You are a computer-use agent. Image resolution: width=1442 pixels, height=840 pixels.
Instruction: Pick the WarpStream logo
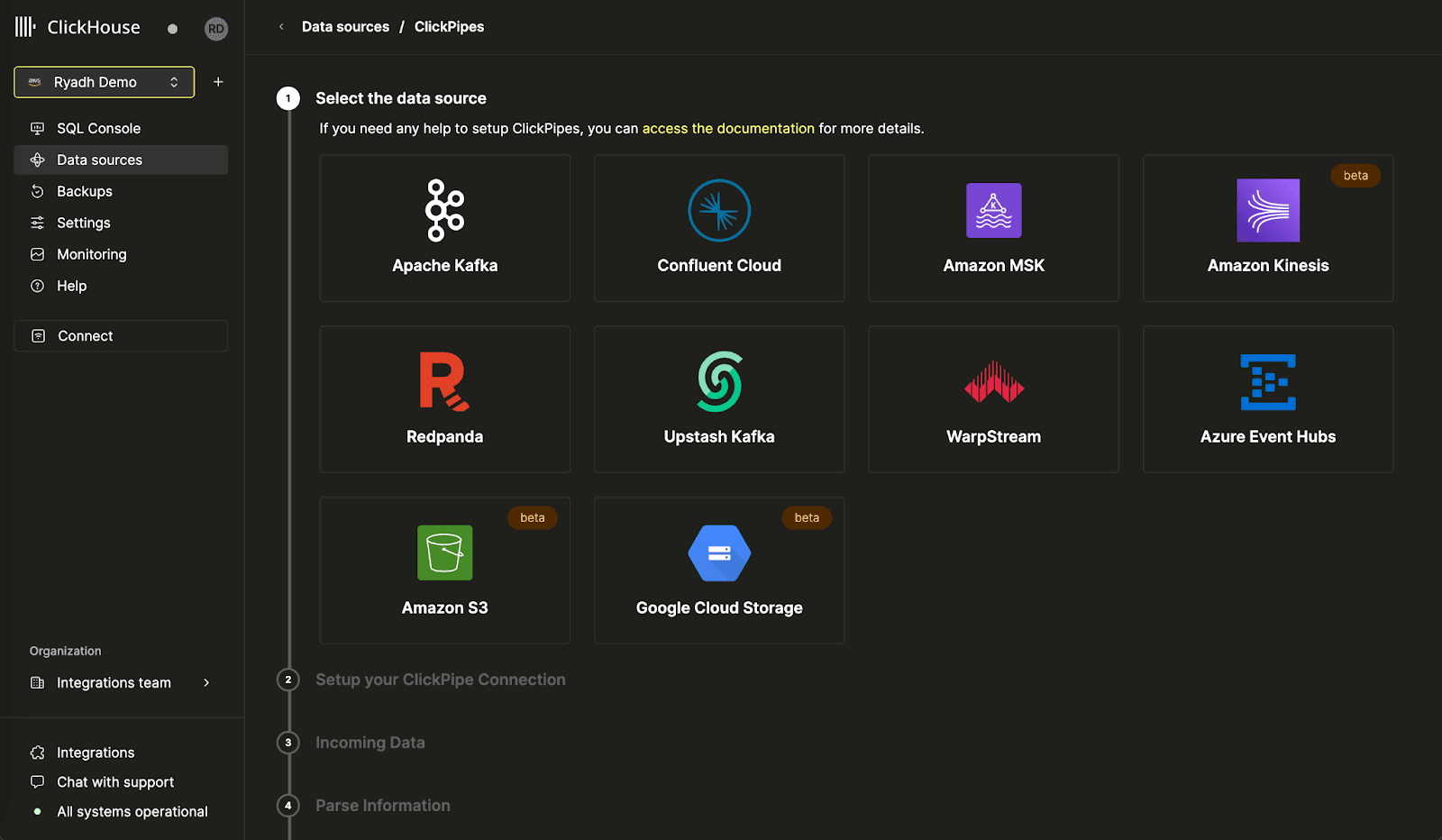click(x=993, y=382)
